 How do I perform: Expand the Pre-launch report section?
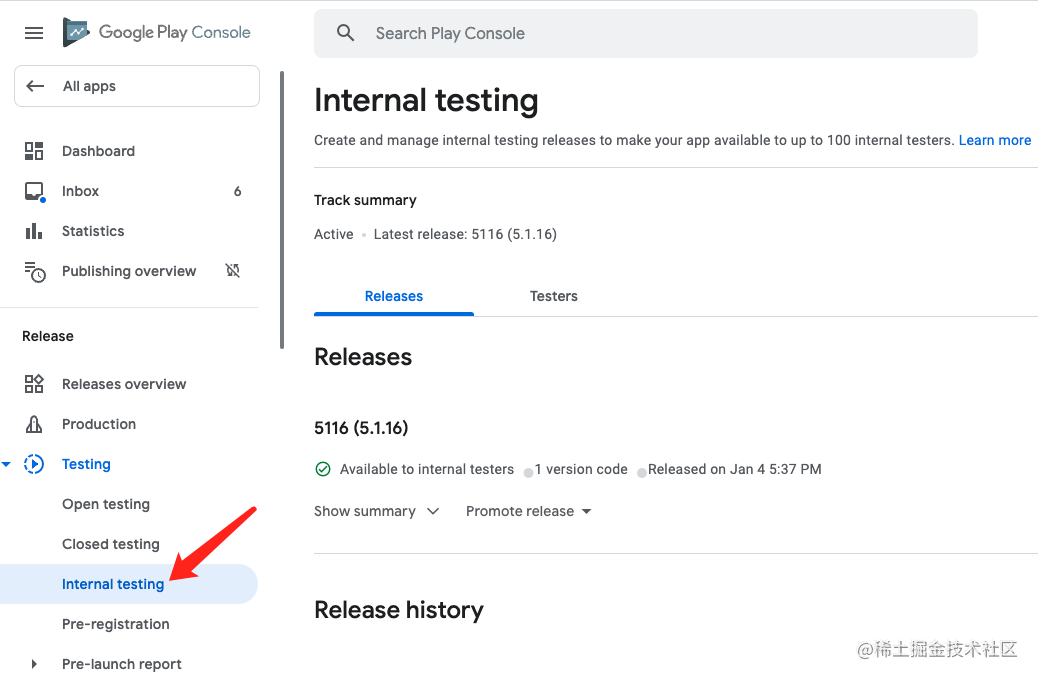click(34, 663)
